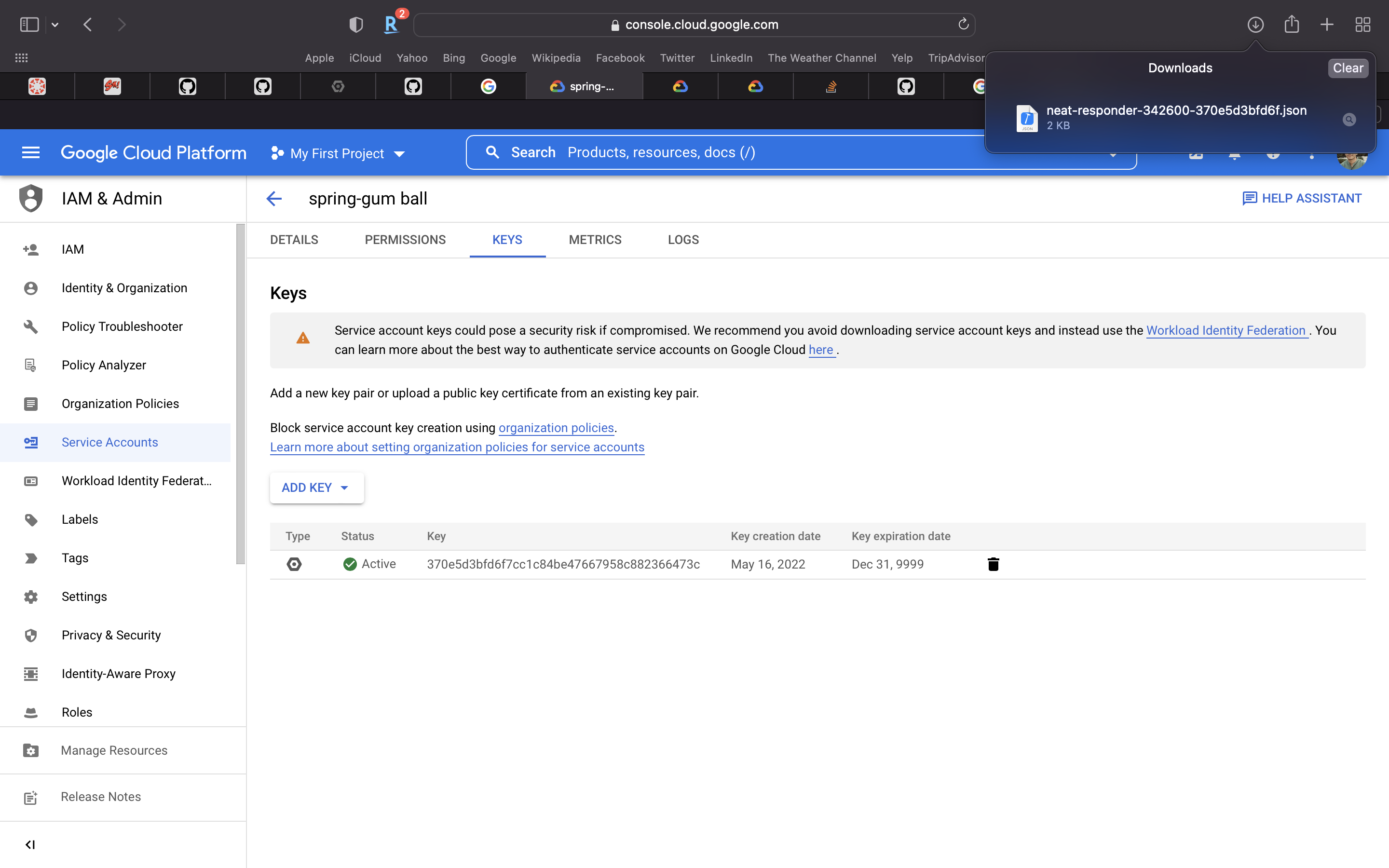1389x868 pixels.
Task: Click the sidebar vertical scrollbar
Action: coord(241,394)
